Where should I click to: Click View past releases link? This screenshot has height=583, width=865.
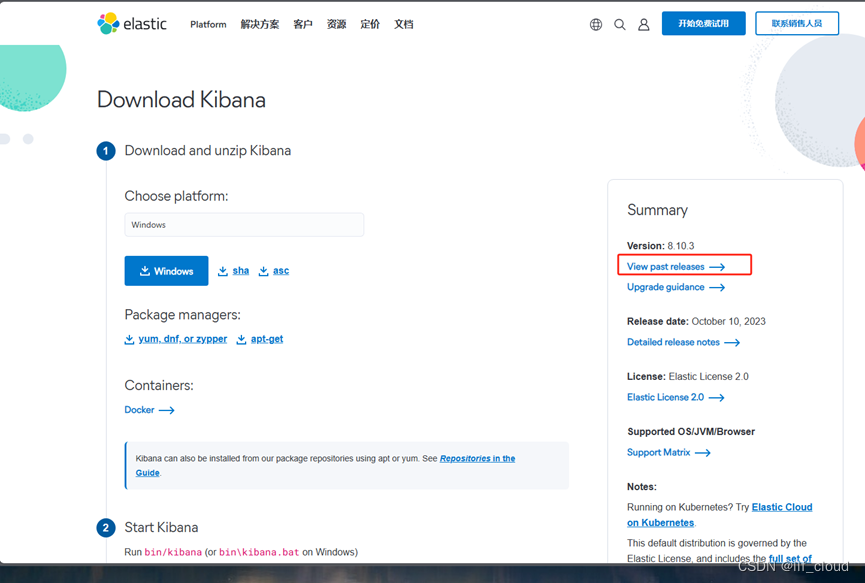click(676, 266)
